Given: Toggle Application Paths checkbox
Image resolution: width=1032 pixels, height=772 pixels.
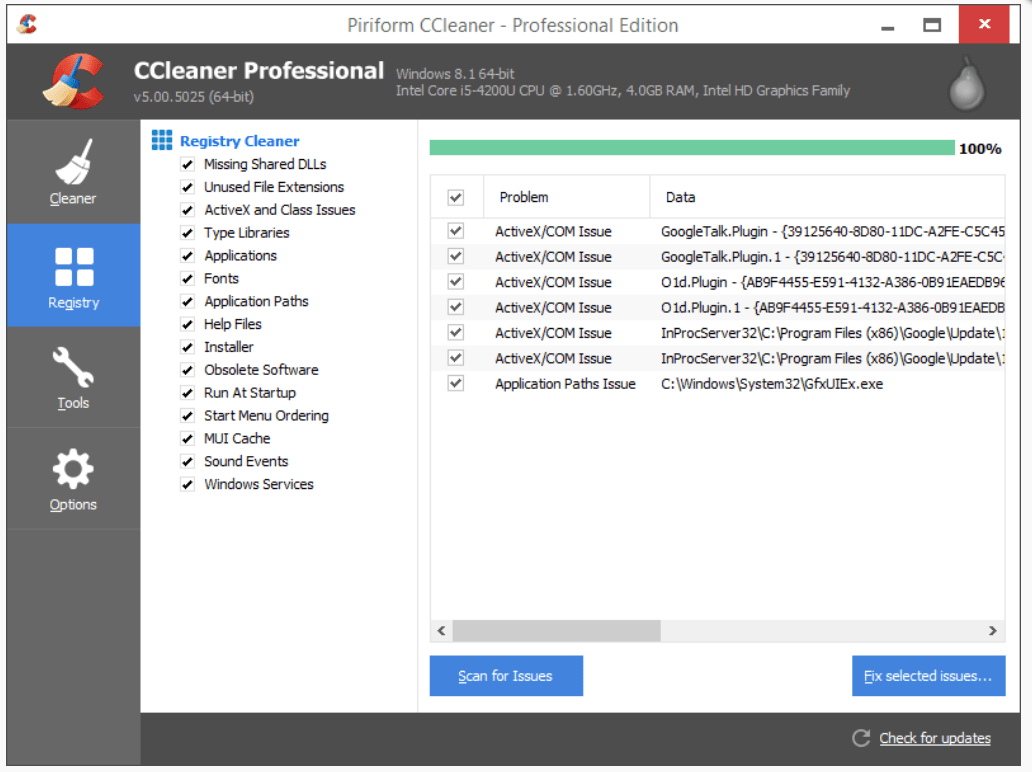Looking at the screenshot, I should (188, 301).
